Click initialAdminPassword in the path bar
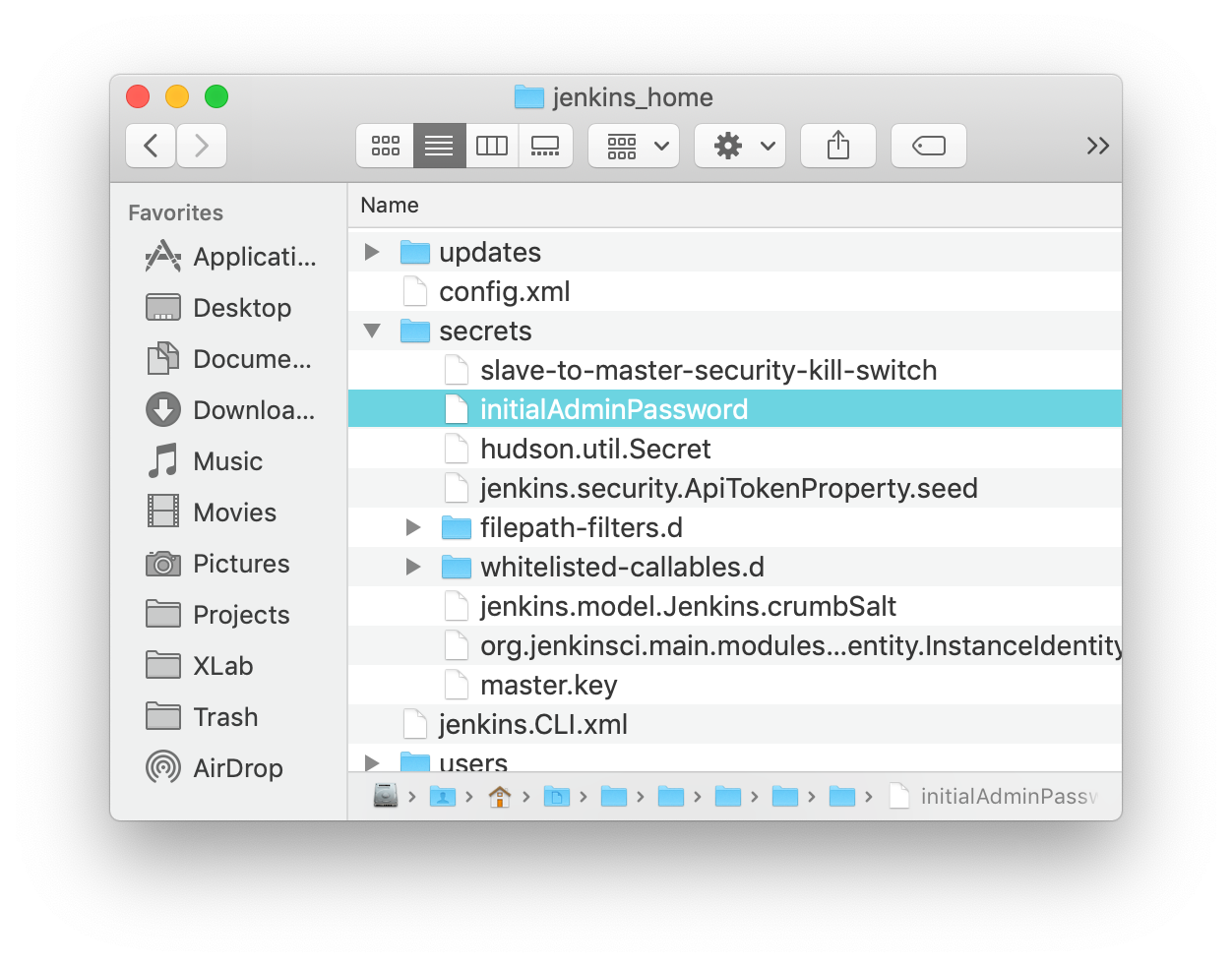This screenshot has height=966, width=1232. pyautogui.click(x=994, y=796)
